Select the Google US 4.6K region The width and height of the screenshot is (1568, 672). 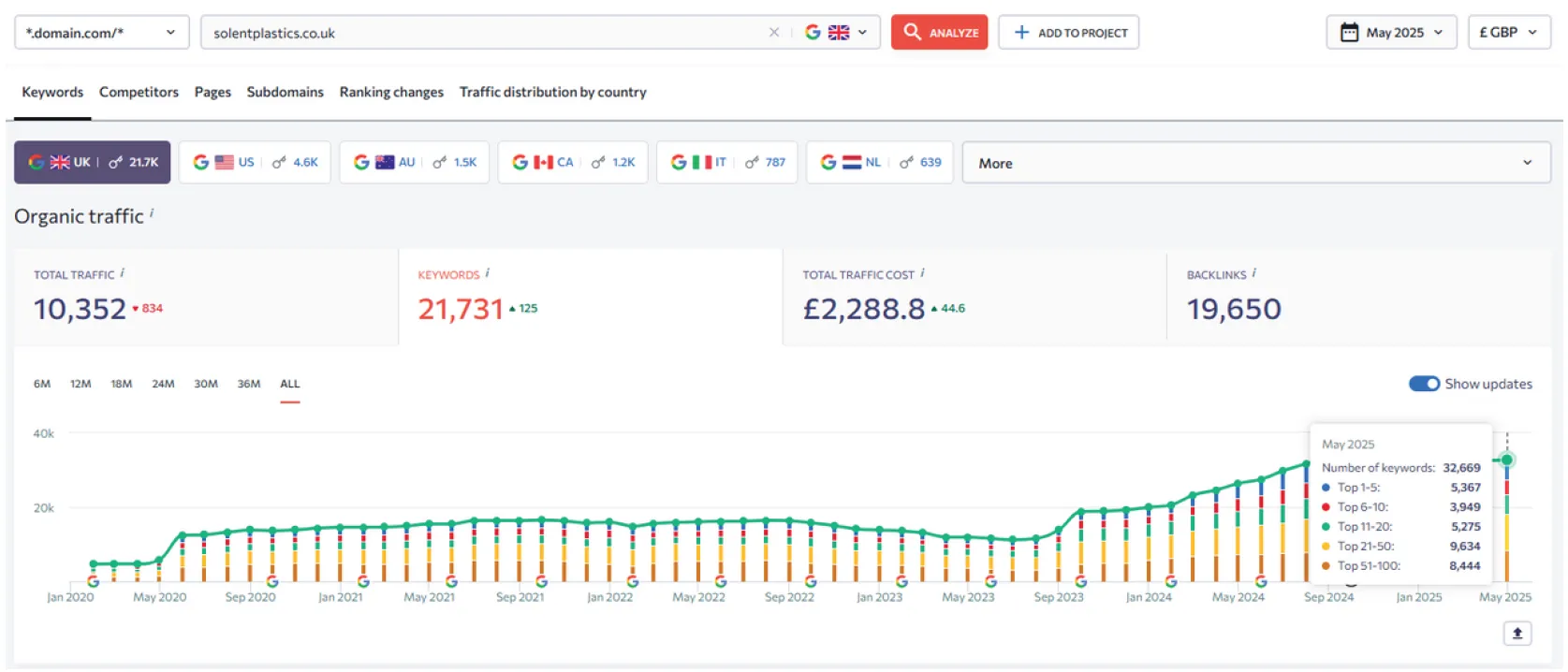(255, 162)
